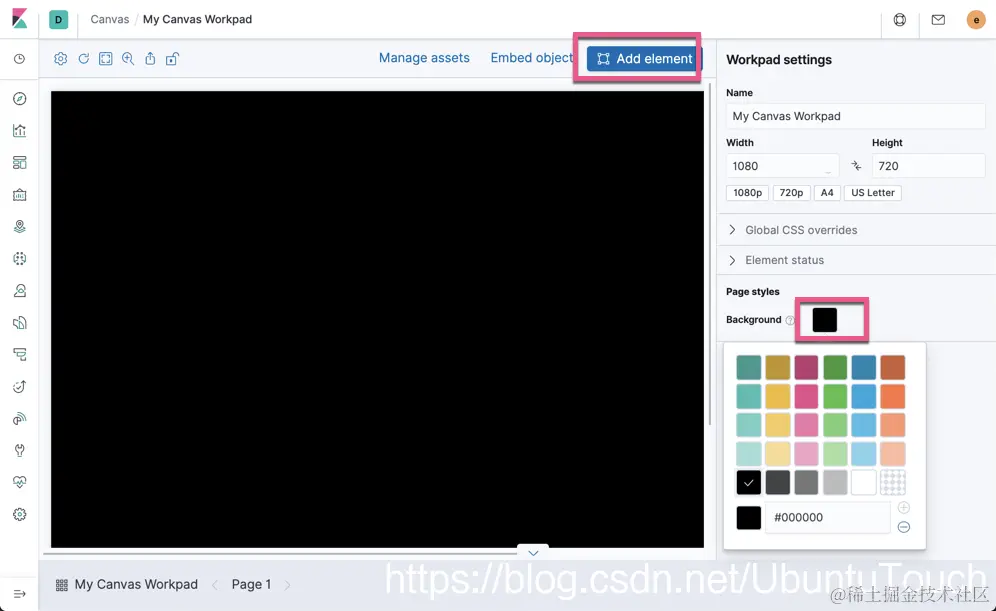Select the transparent checkered swatch

click(892, 483)
